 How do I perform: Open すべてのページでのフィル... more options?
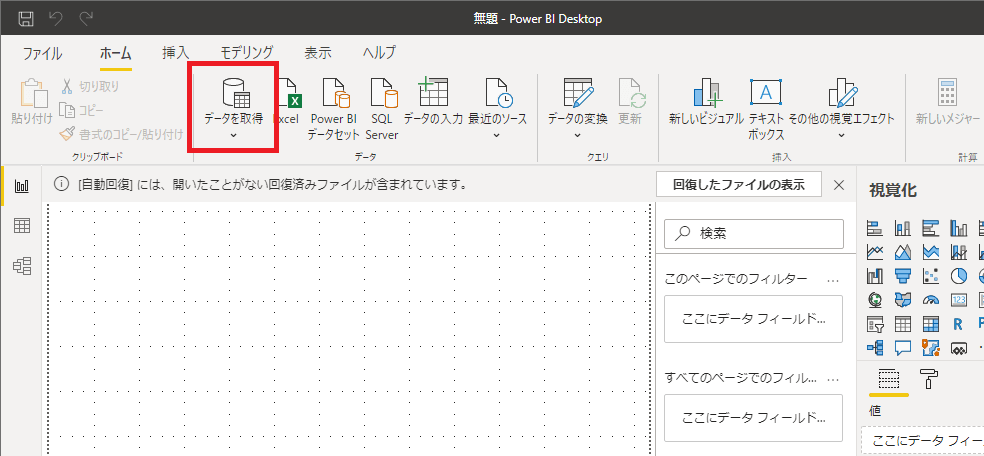(x=833, y=379)
